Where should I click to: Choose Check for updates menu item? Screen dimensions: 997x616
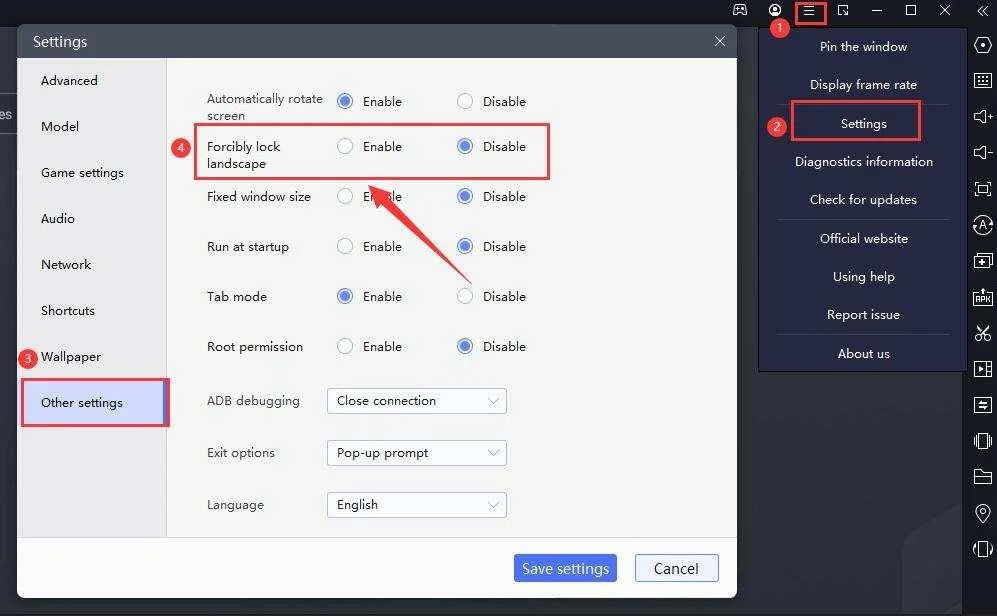863,200
